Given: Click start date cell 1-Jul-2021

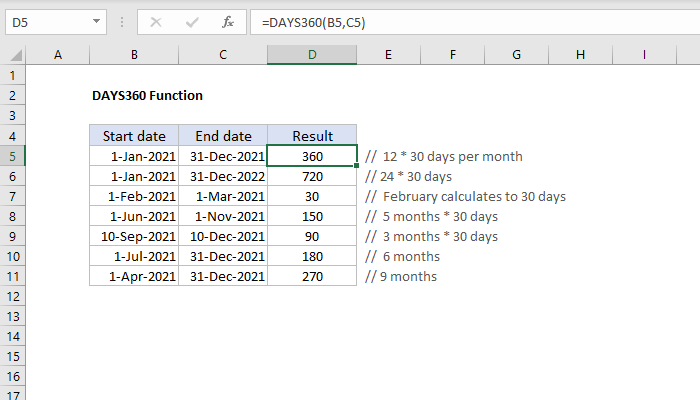Looking at the screenshot, I should pyautogui.click(x=134, y=257).
